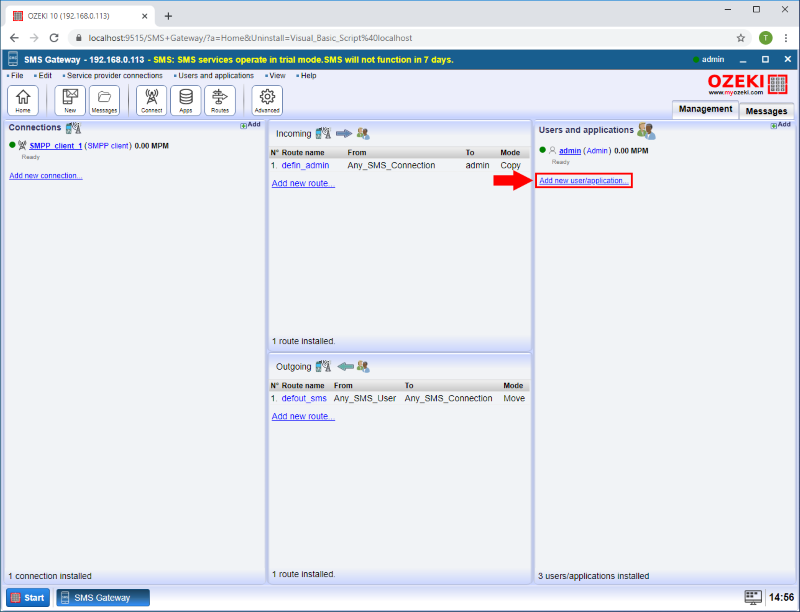Open the View menu
Viewport: 800px width, 612px height.
(277, 75)
